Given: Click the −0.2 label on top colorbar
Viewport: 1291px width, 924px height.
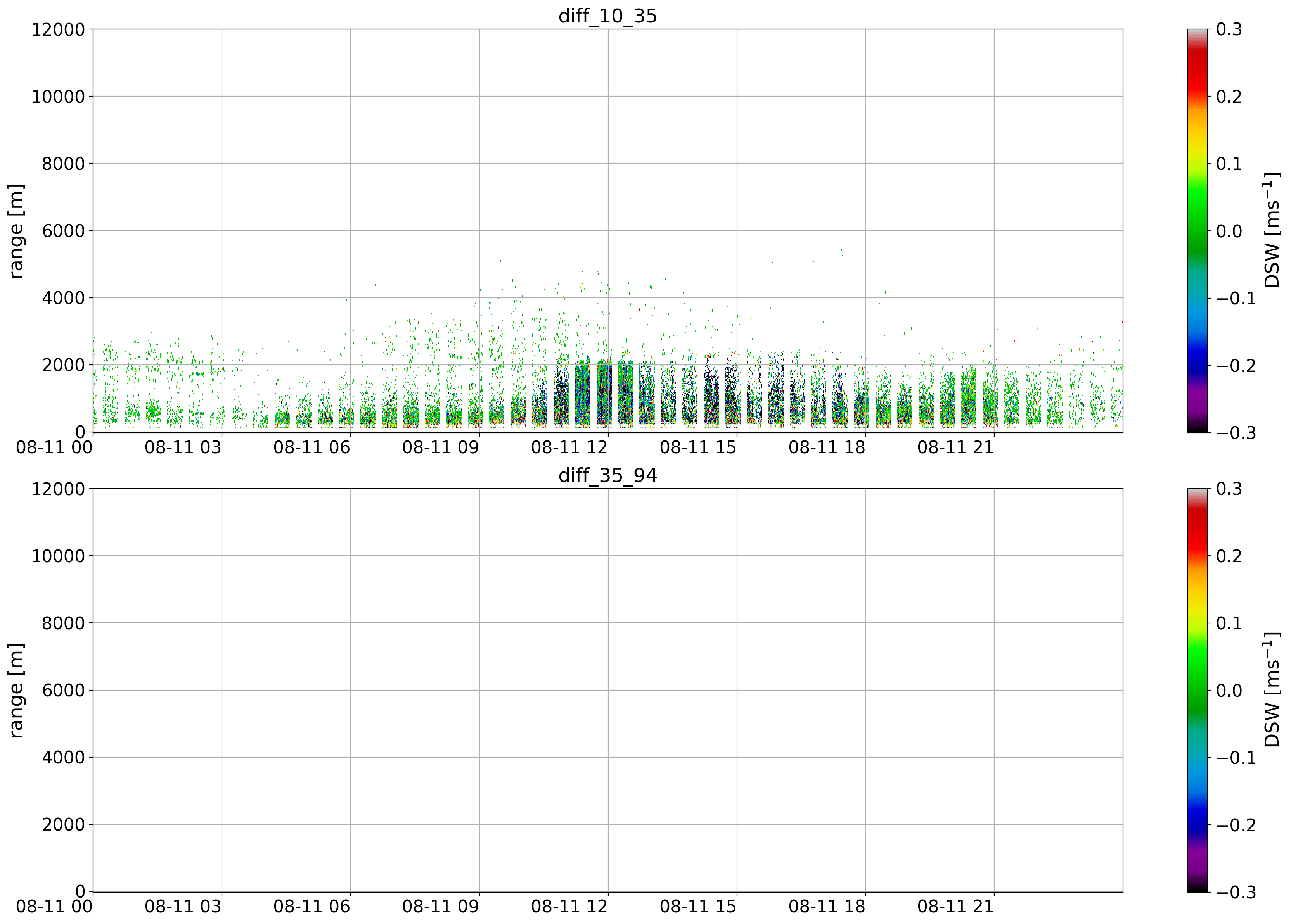Looking at the screenshot, I should coord(1235,365).
